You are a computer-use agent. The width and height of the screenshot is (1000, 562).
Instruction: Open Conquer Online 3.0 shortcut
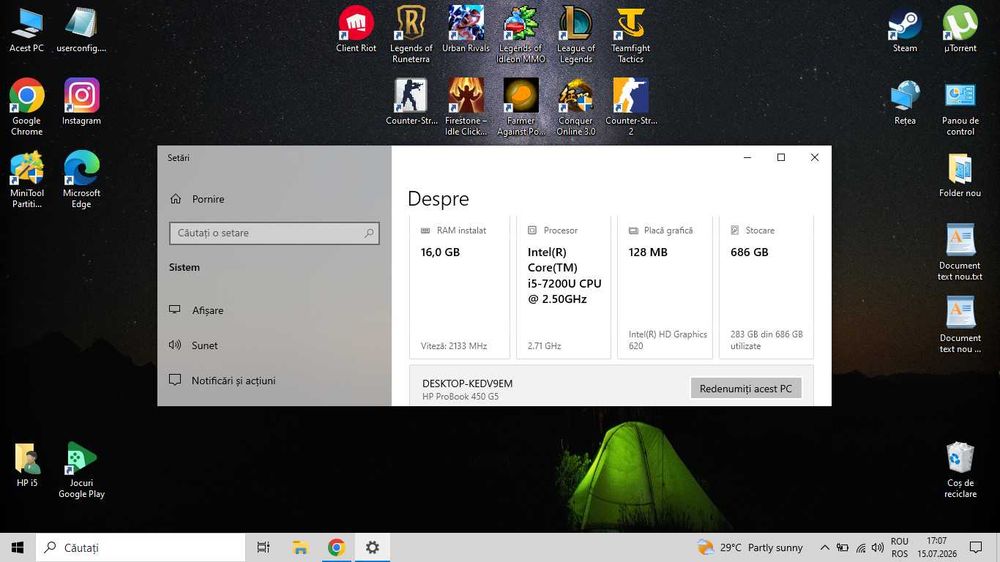tap(576, 107)
